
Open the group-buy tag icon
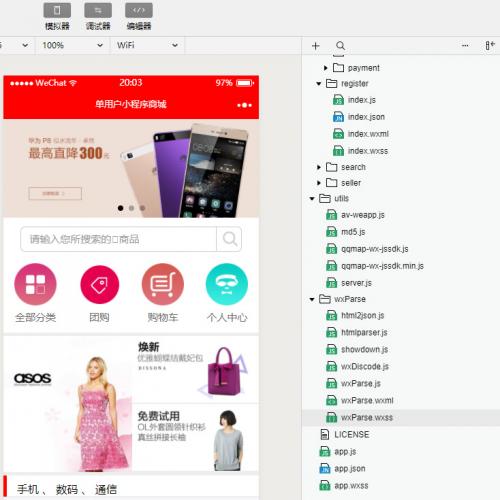click(x=99, y=284)
